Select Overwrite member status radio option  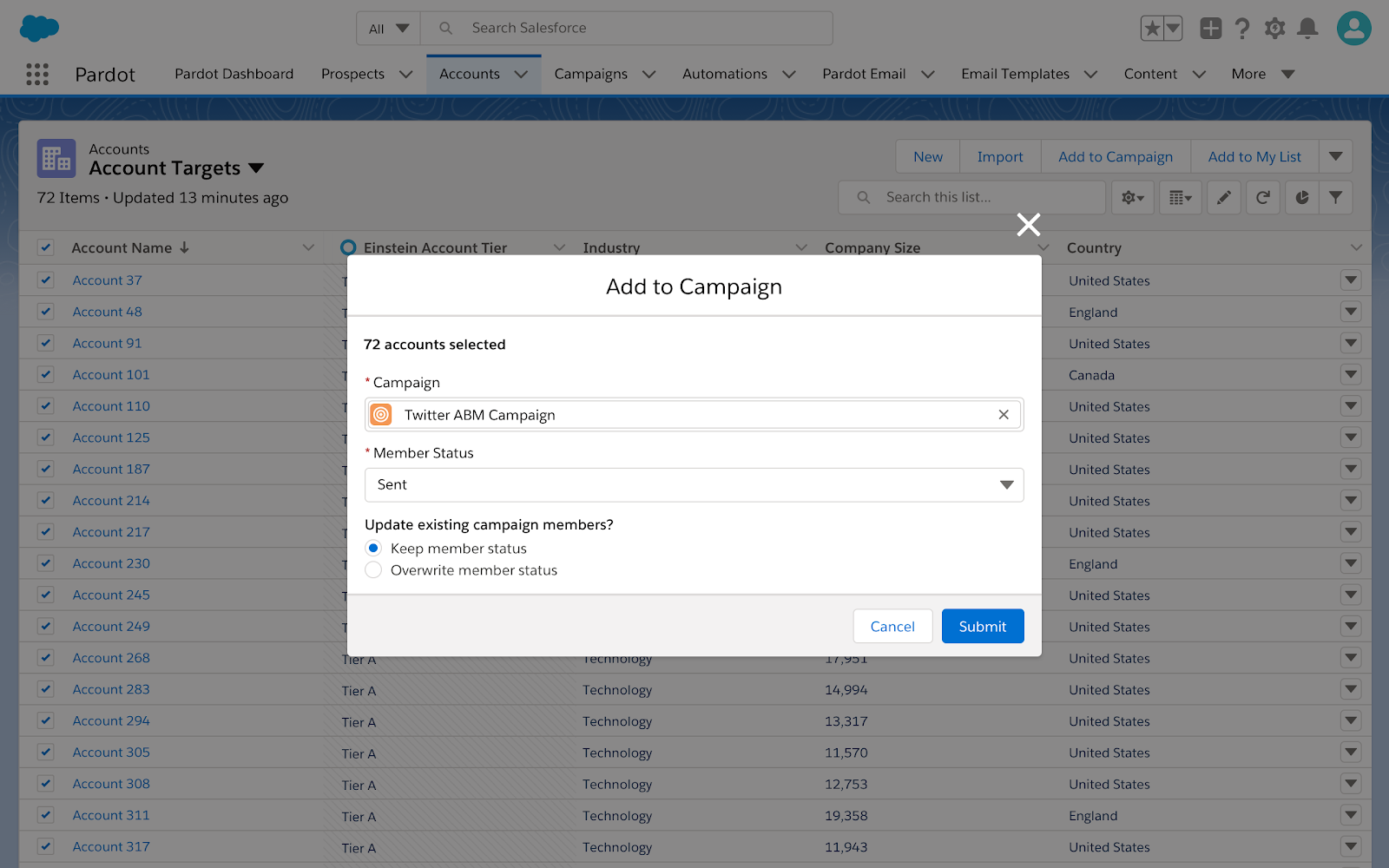(373, 570)
